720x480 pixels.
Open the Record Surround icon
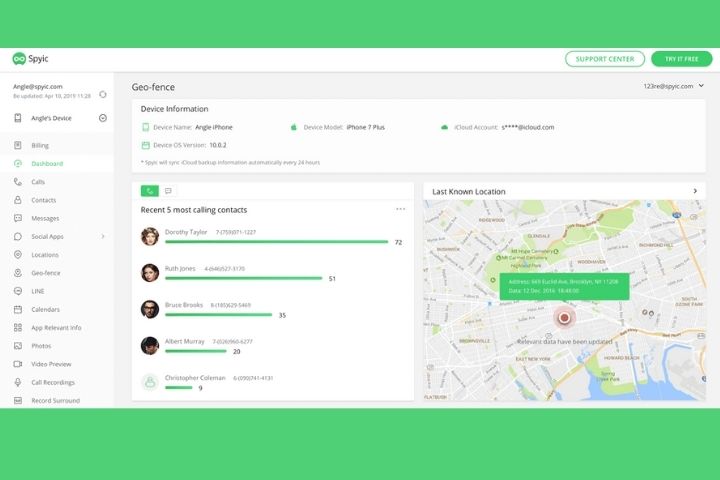tap(17, 401)
